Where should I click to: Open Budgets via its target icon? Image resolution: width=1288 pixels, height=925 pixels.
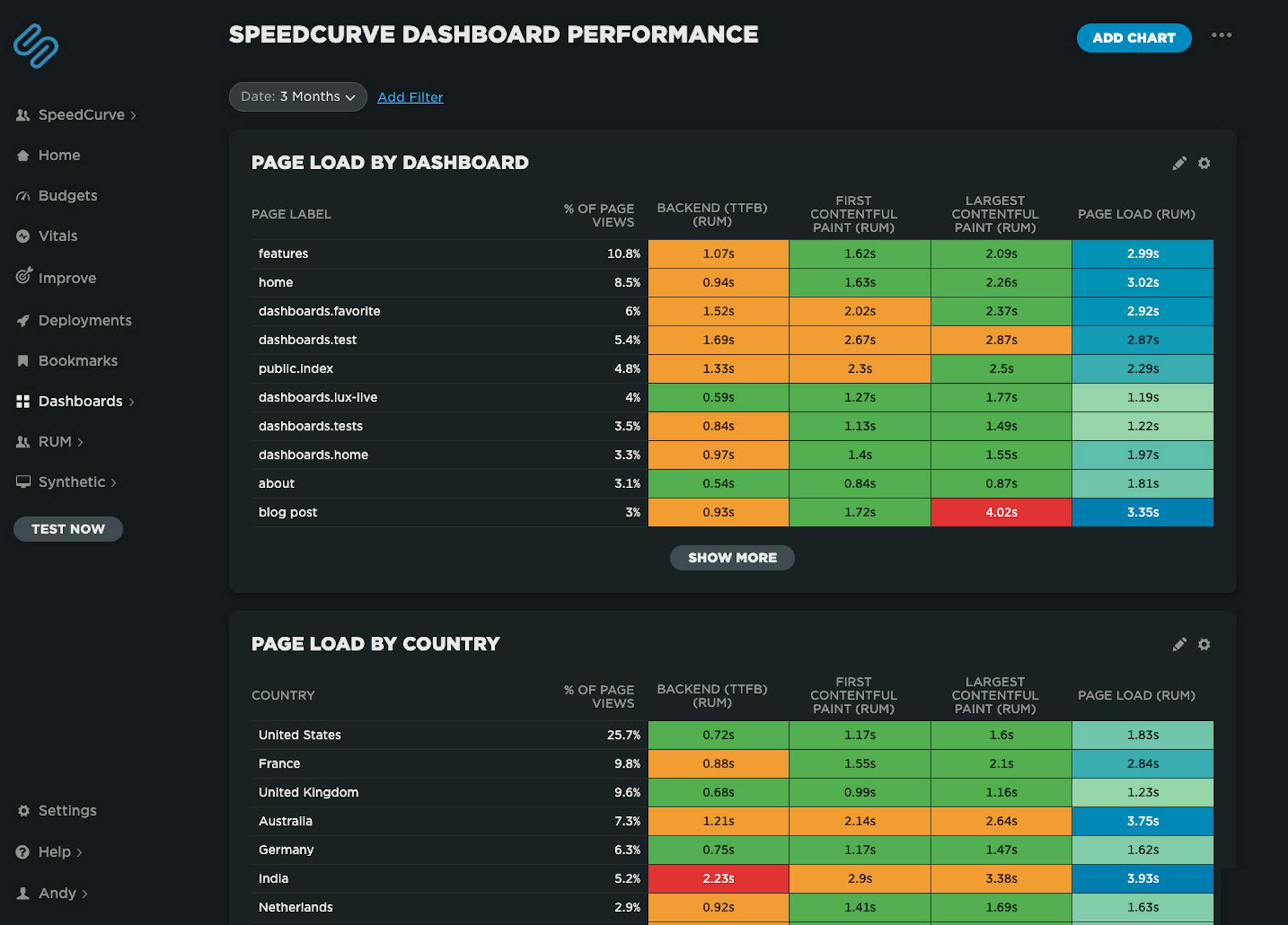[x=23, y=196]
